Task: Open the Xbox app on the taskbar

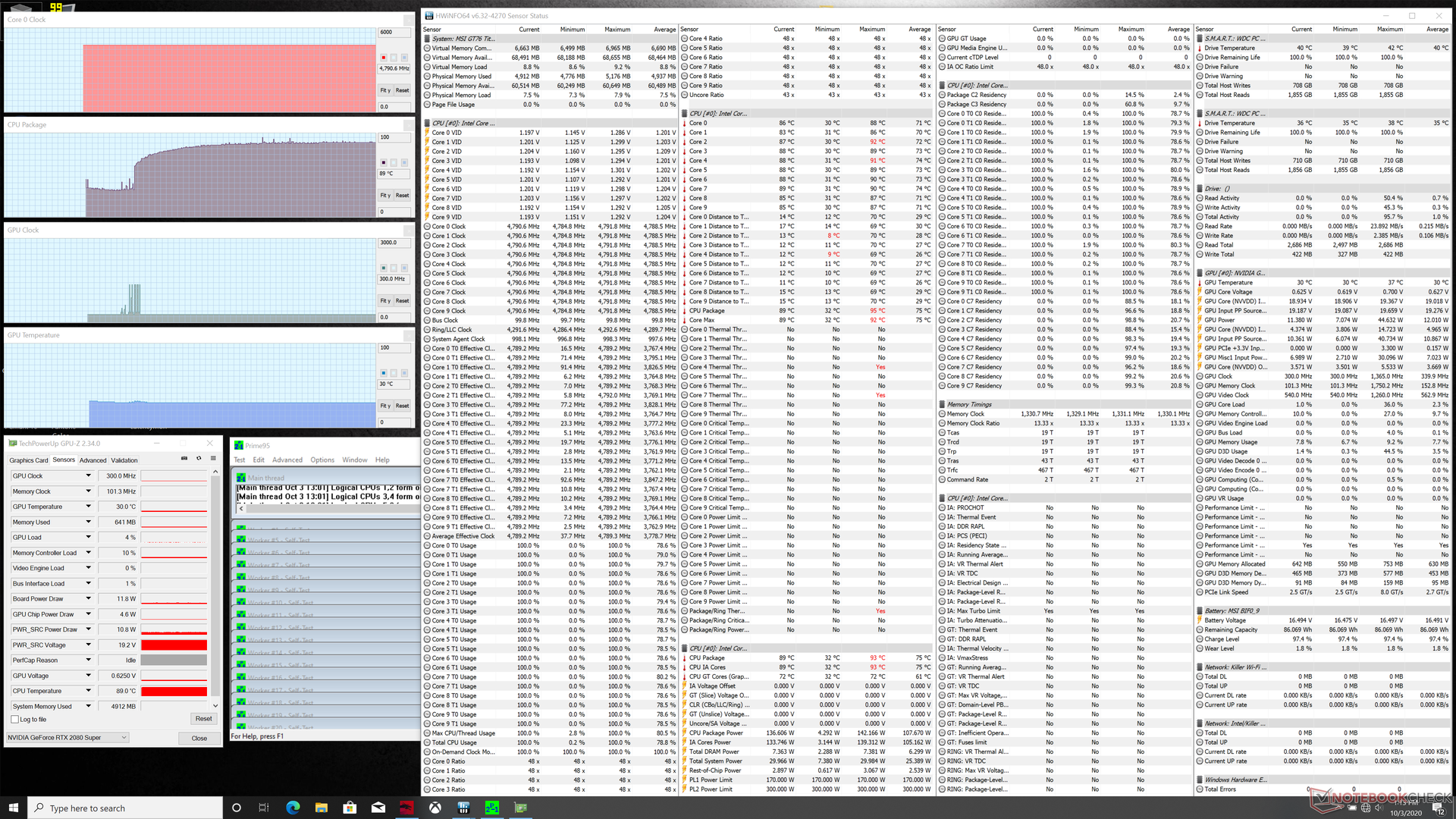Action: point(435,808)
